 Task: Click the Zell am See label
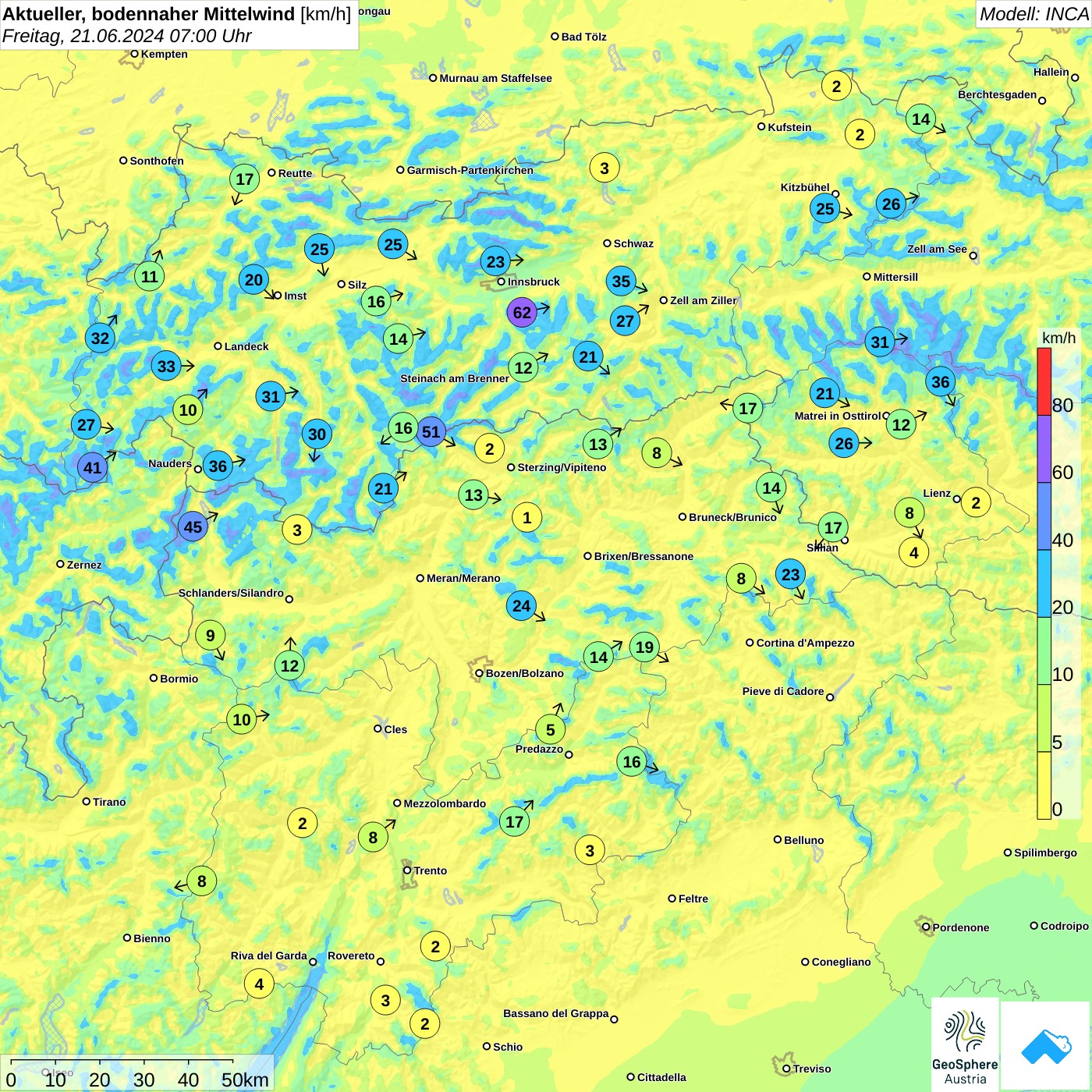[937, 249]
